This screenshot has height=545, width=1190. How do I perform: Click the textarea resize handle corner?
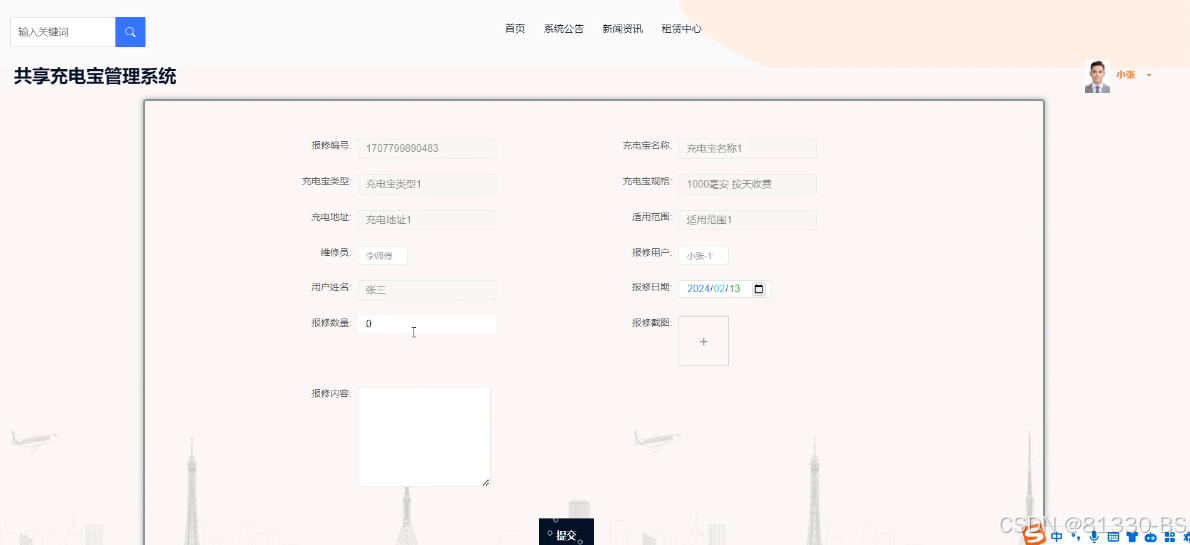(486, 482)
